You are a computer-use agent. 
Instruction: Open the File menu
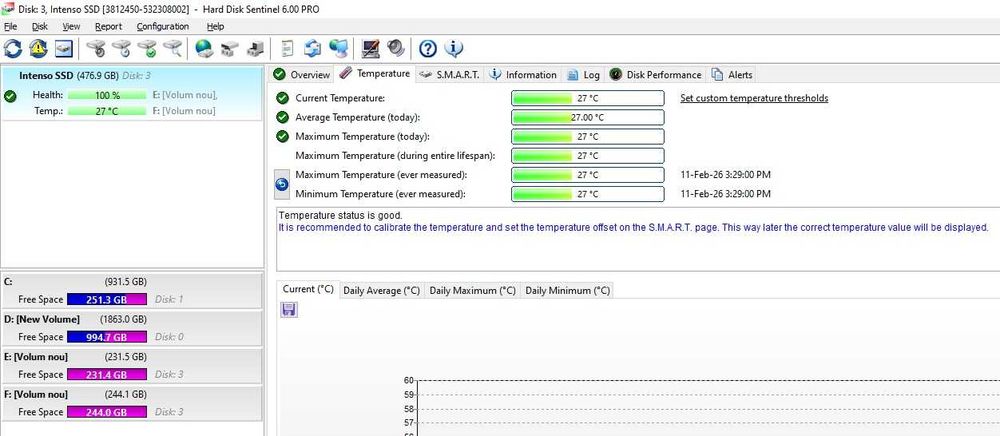(10, 26)
